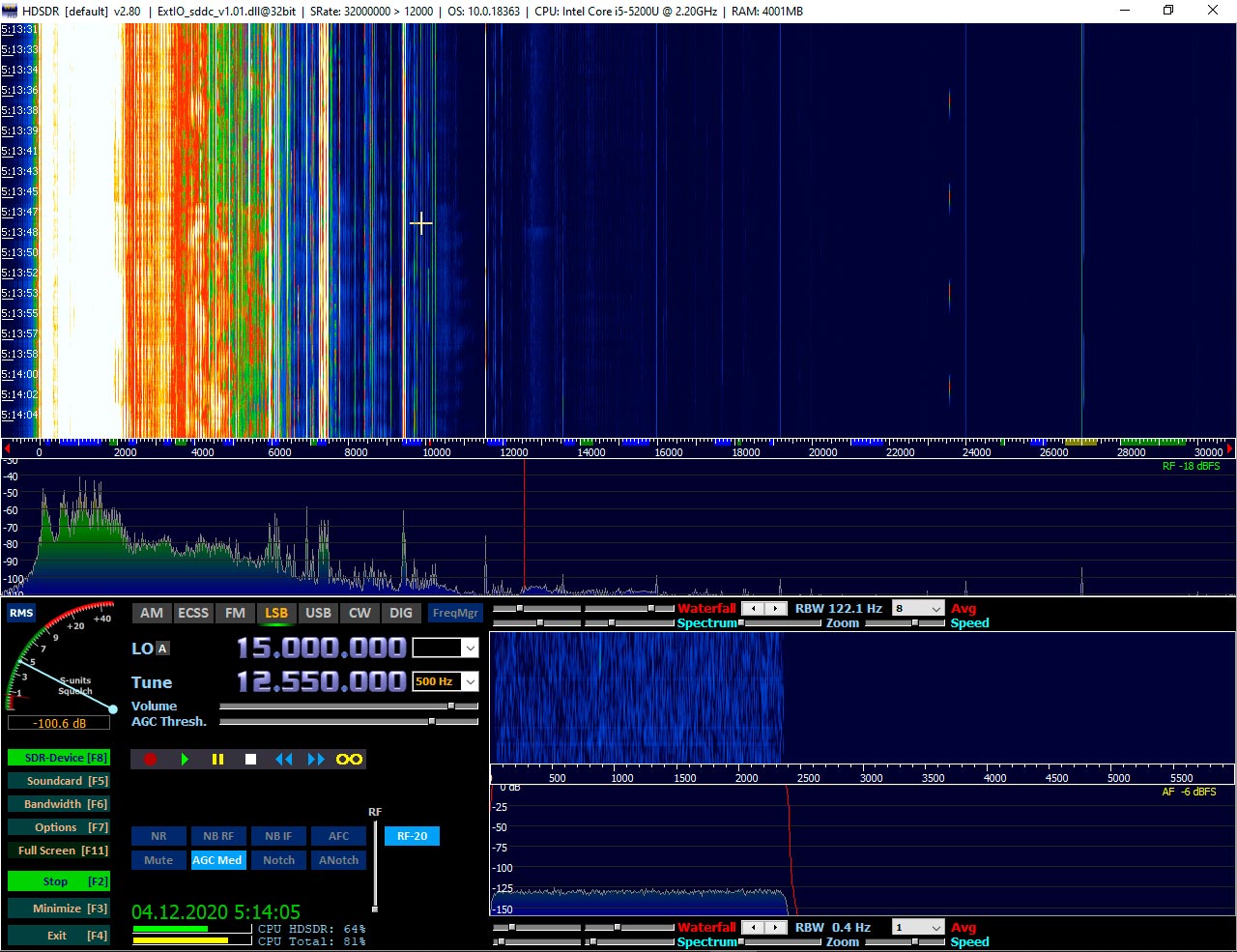Fast forward with the double right arrow icon
Image resolution: width=1237 pixels, height=952 pixels.
[316, 759]
